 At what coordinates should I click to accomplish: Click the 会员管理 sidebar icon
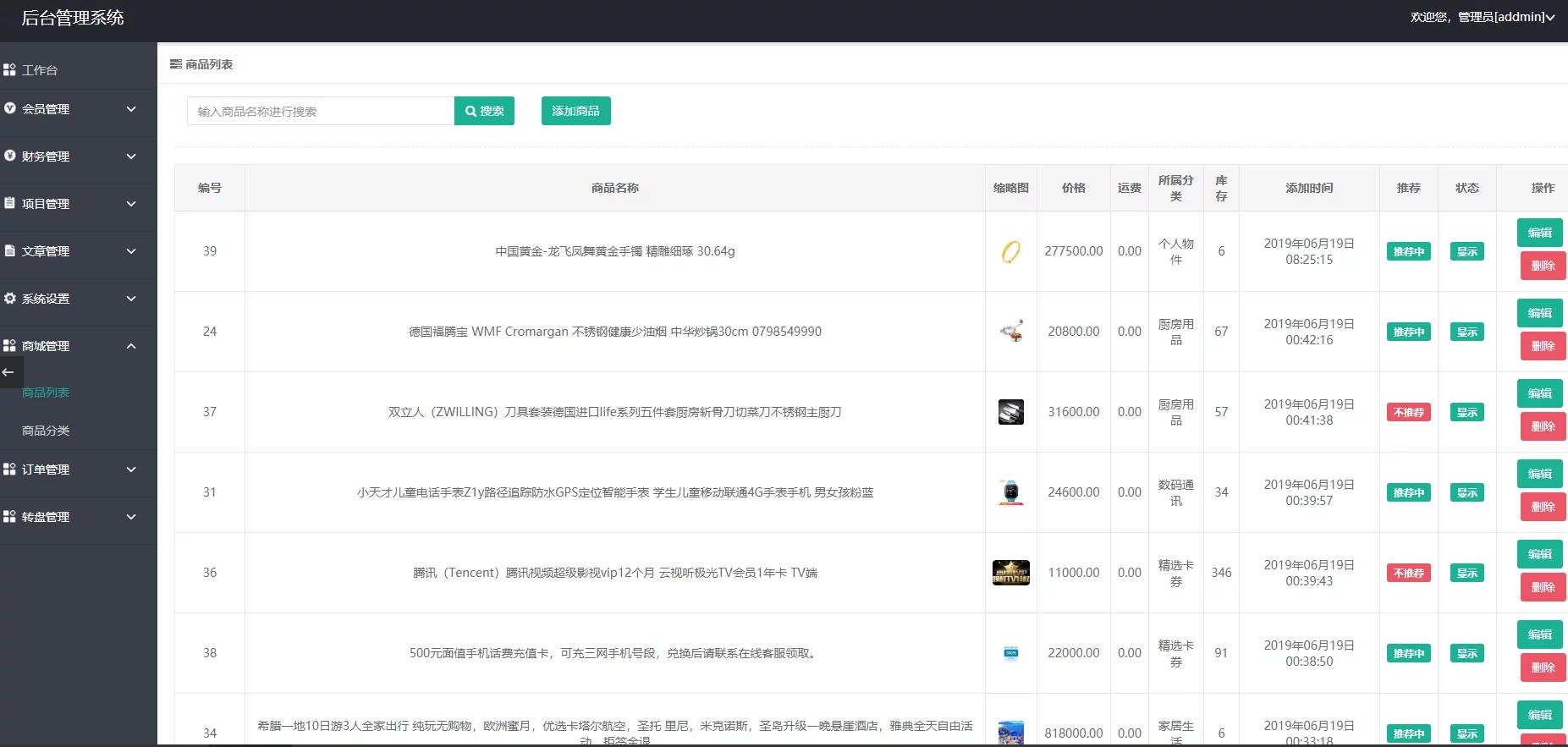9,108
